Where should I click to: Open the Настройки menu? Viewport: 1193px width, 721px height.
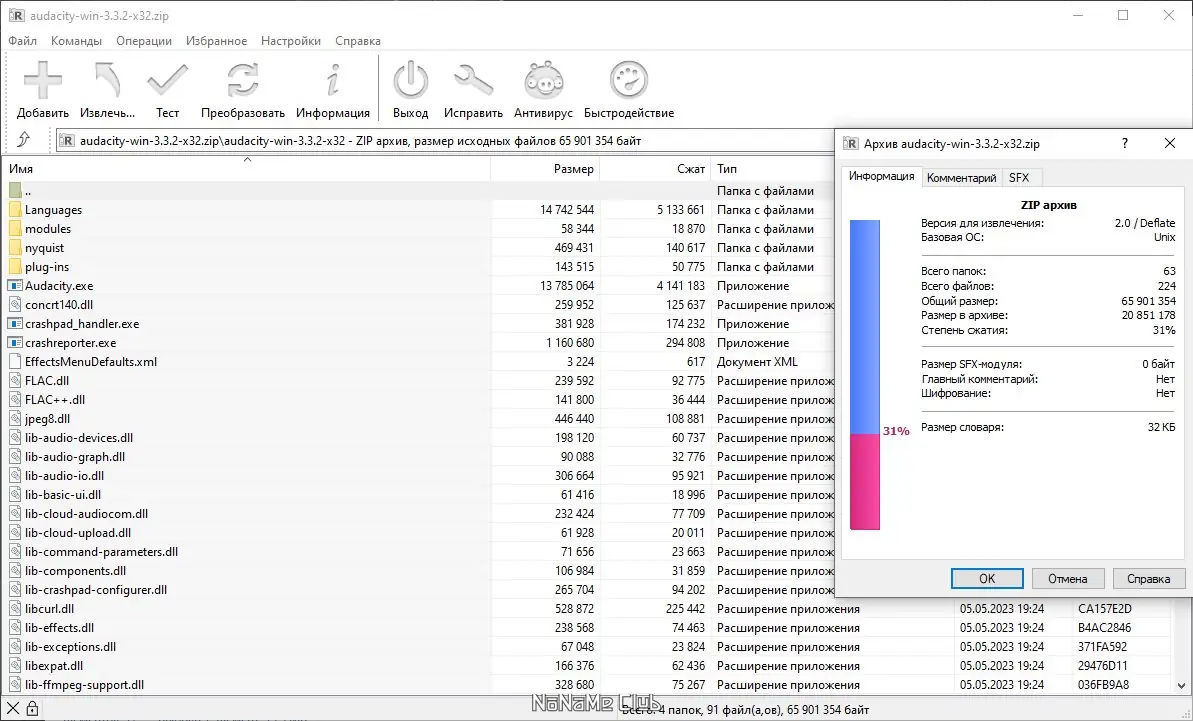pos(291,41)
